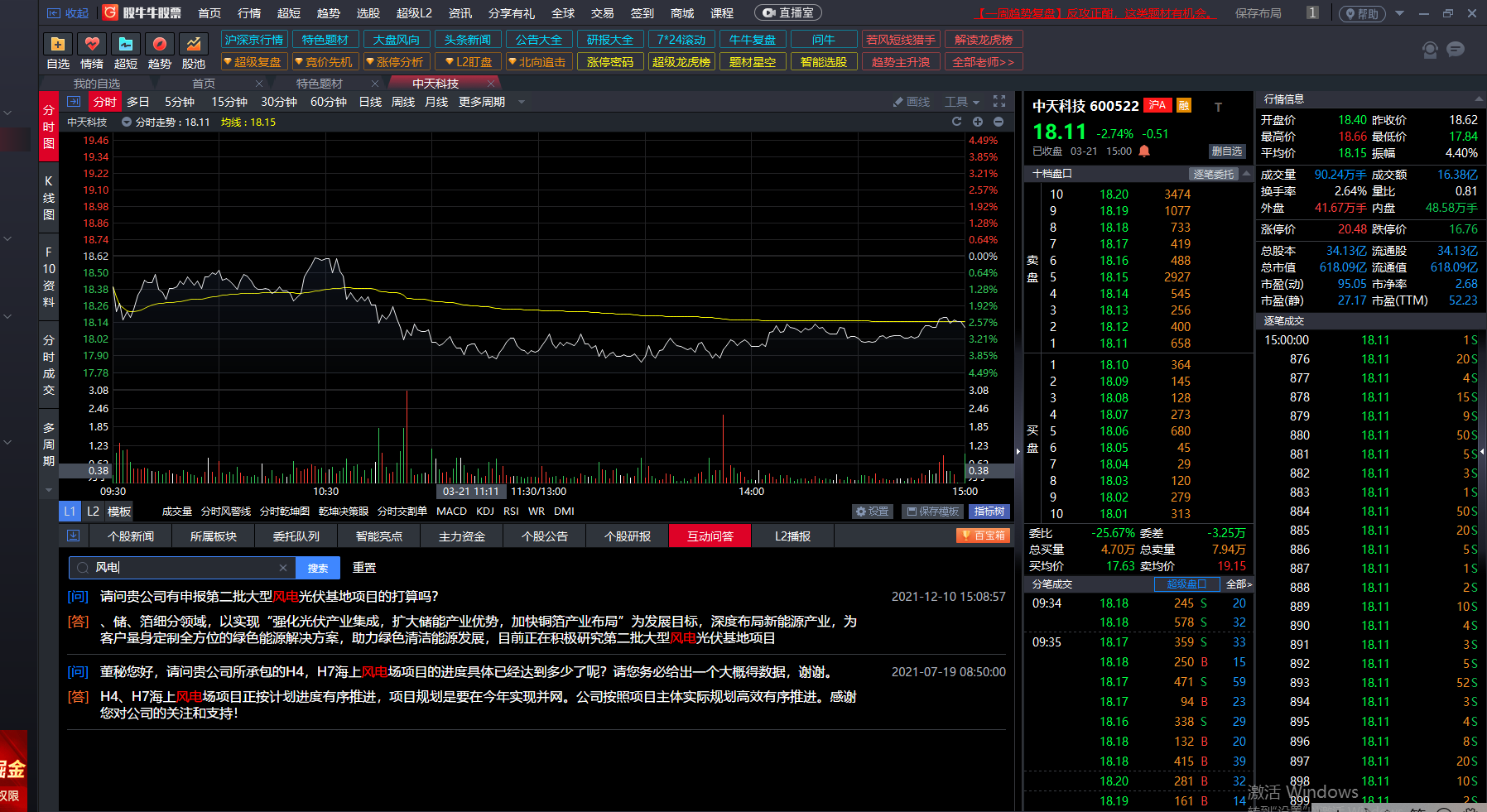Open the L2盯盘 dropdown
Image resolution: width=1487 pixels, height=812 pixels.
468,62
